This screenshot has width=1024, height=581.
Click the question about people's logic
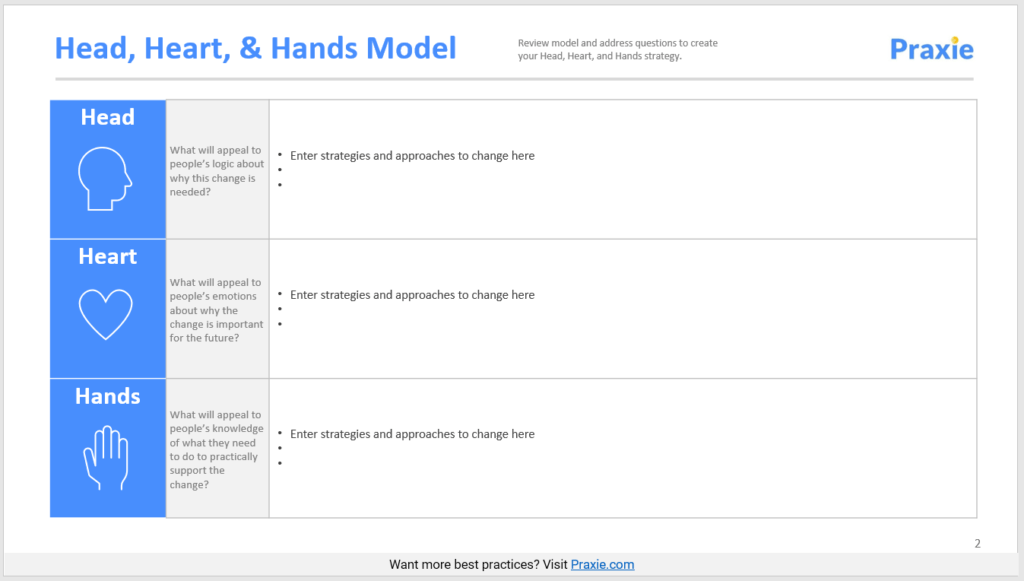217,171
